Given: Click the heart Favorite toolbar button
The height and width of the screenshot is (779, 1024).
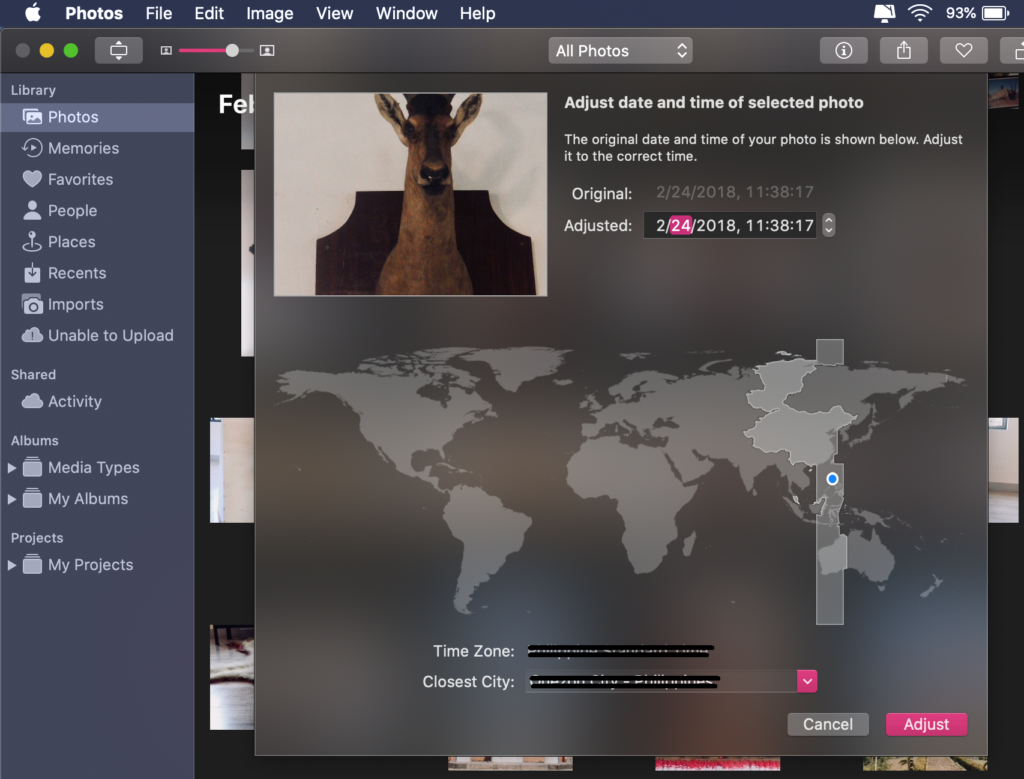Looking at the screenshot, I should pos(963,51).
